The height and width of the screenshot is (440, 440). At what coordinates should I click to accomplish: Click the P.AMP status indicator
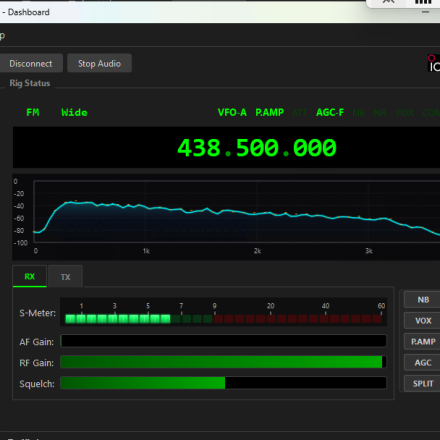(269, 112)
